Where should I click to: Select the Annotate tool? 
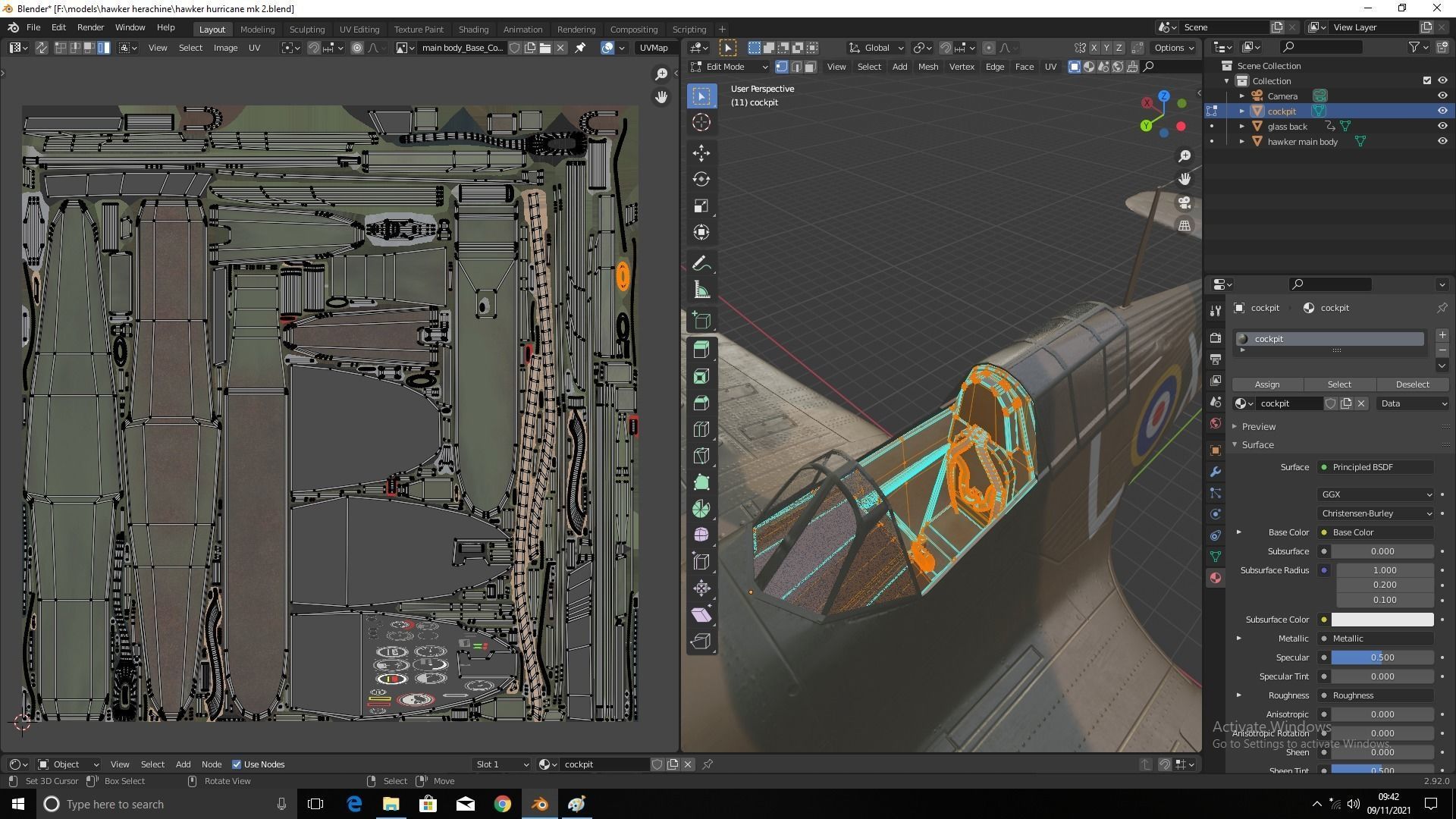click(x=701, y=264)
